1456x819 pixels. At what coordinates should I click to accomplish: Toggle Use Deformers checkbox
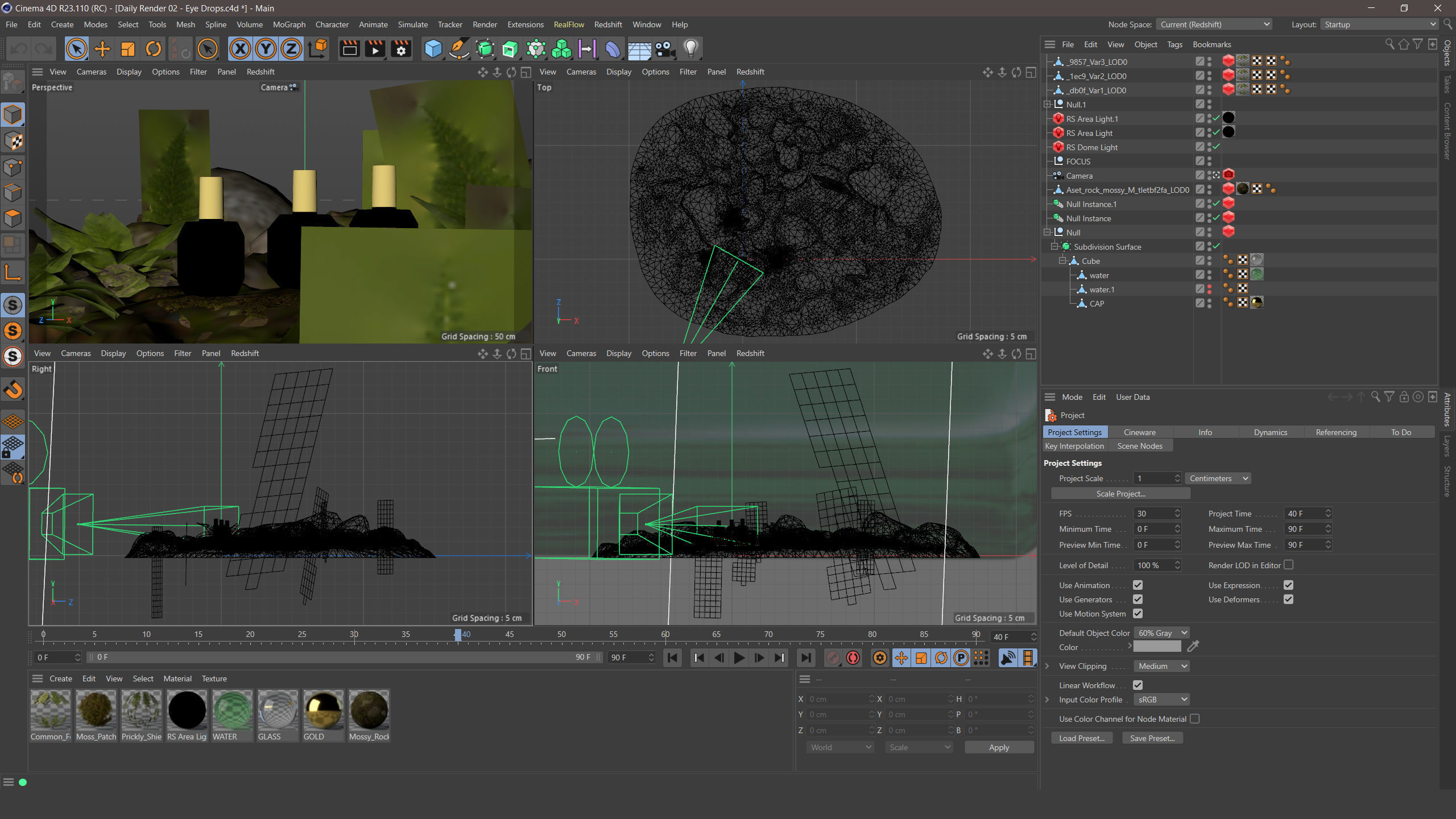pyautogui.click(x=1288, y=599)
